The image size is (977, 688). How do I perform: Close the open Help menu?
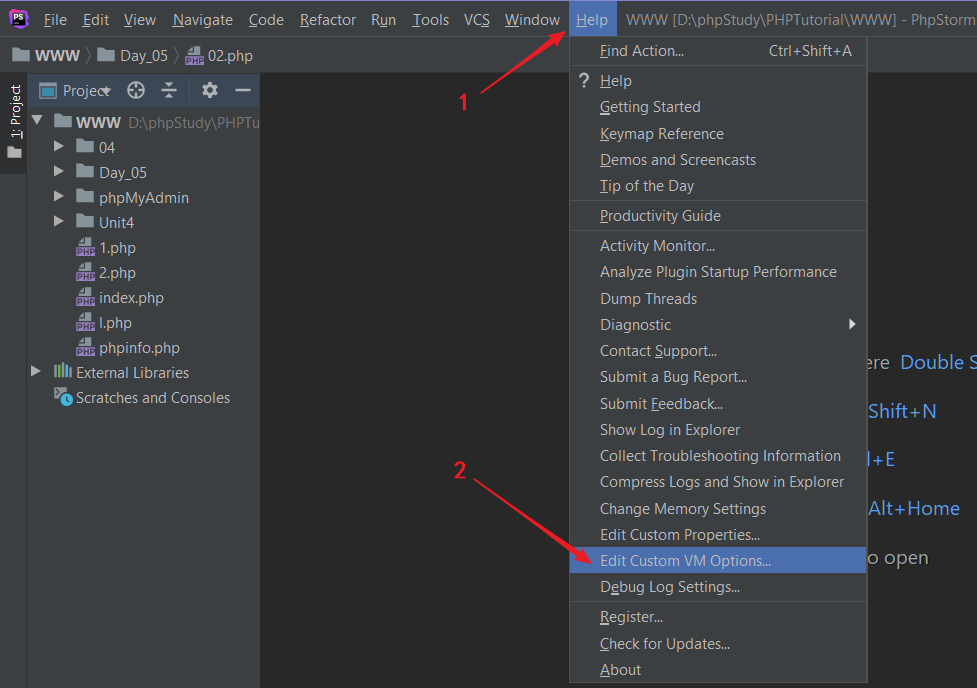[x=592, y=20]
